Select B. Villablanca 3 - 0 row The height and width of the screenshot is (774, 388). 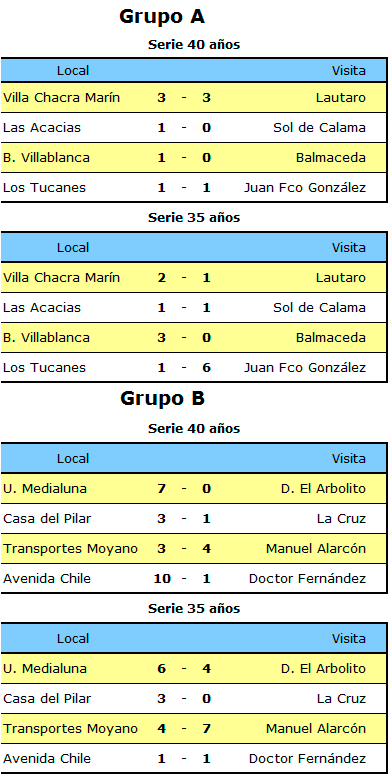[194, 338]
